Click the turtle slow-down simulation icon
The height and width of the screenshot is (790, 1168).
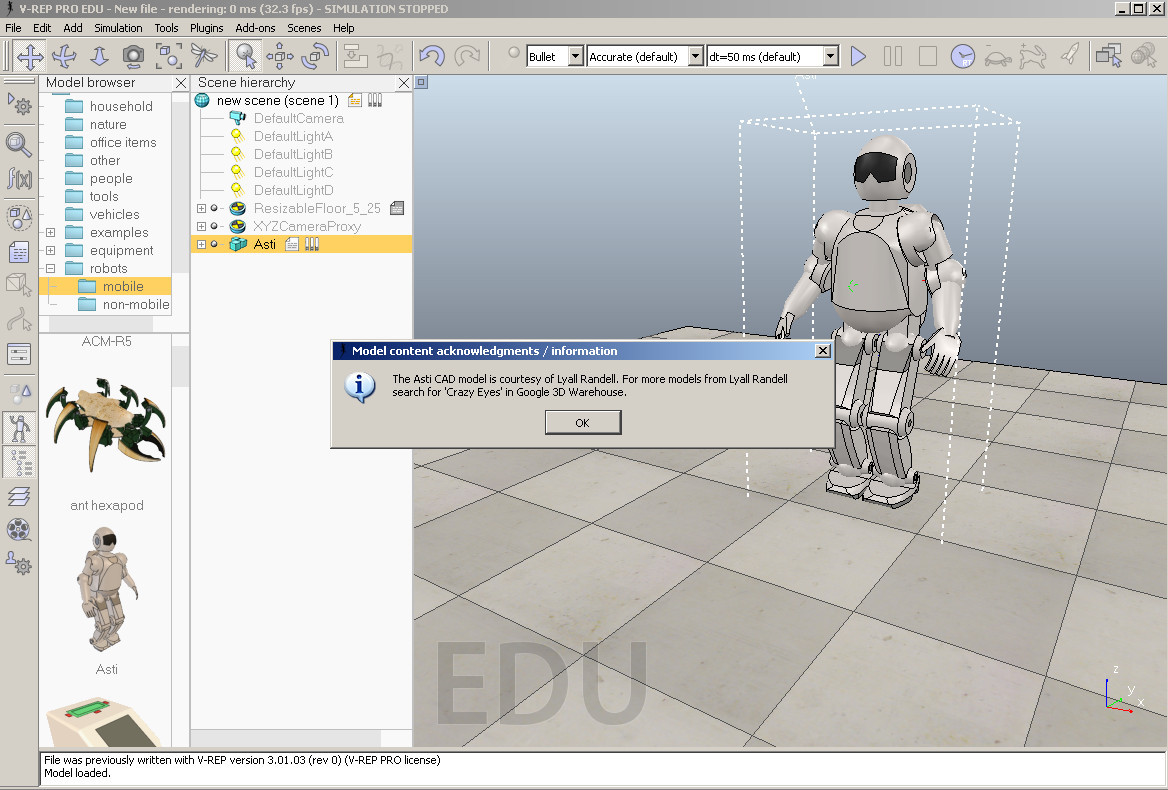pos(997,57)
